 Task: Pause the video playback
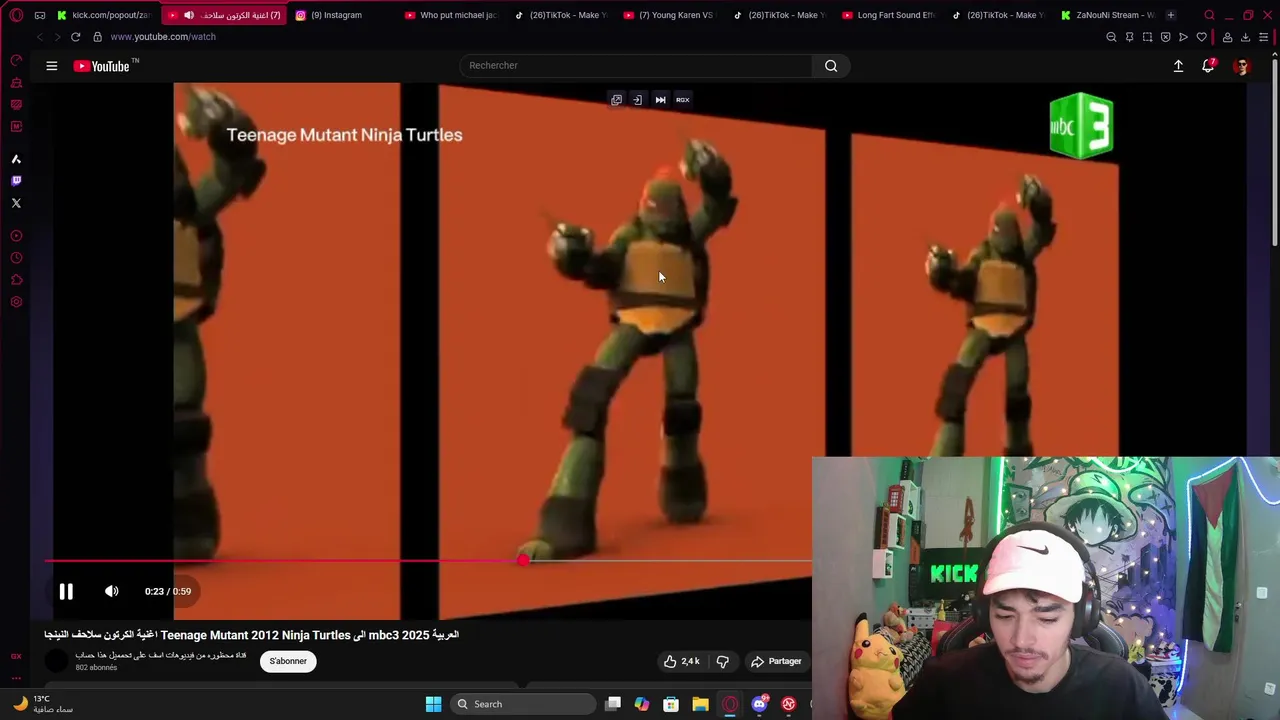(66, 591)
